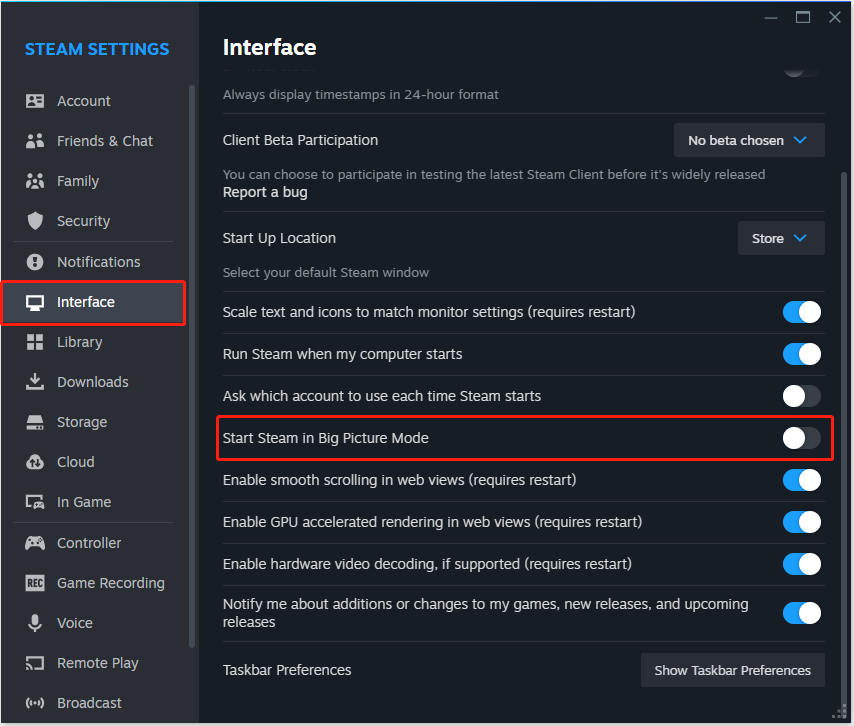Click the STEAM SETTINGS heading
Viewport: 854px width, 726px height.
pos(97,49)
